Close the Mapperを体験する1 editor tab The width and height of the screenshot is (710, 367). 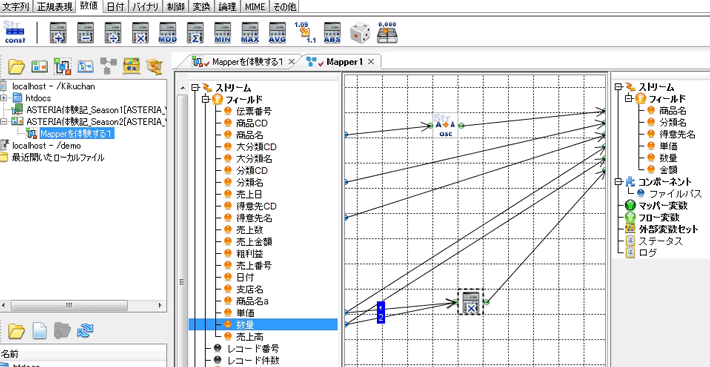292,62
